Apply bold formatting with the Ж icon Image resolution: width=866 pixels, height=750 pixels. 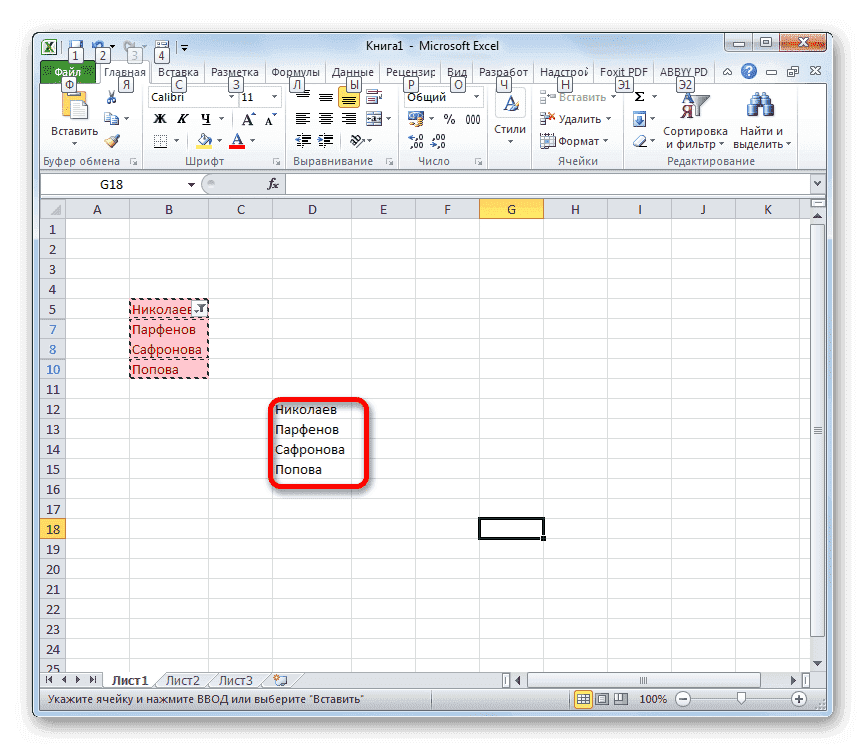tap(157, 118)
